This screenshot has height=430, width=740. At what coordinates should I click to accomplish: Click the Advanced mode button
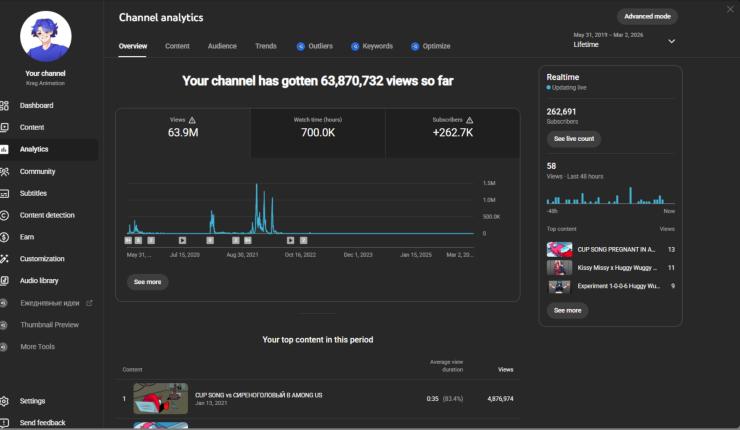[649, 16]
